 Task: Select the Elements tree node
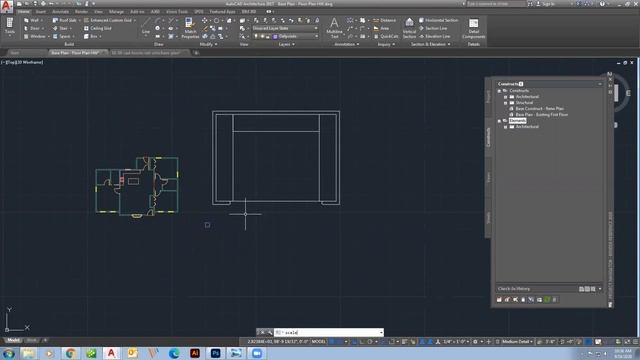point(517,121)
